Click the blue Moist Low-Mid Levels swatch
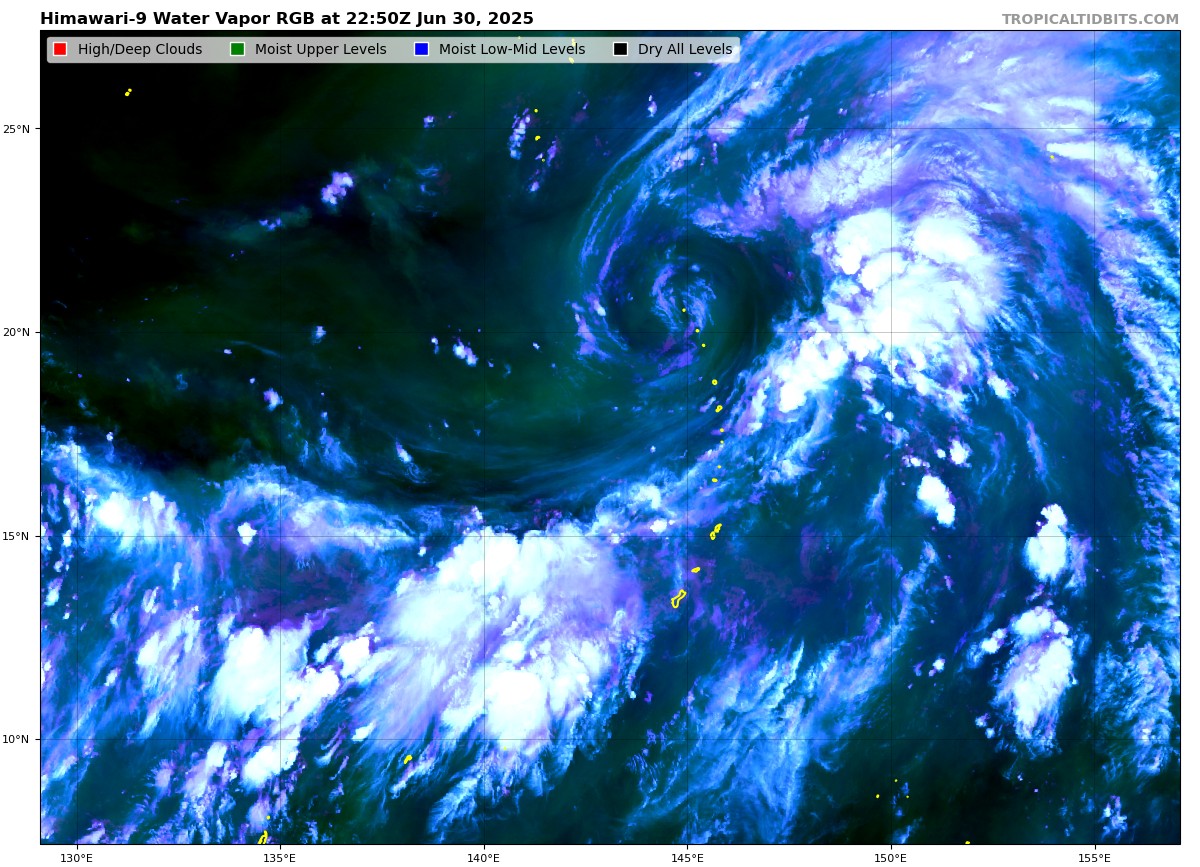1200x867 pixels. 421,49
